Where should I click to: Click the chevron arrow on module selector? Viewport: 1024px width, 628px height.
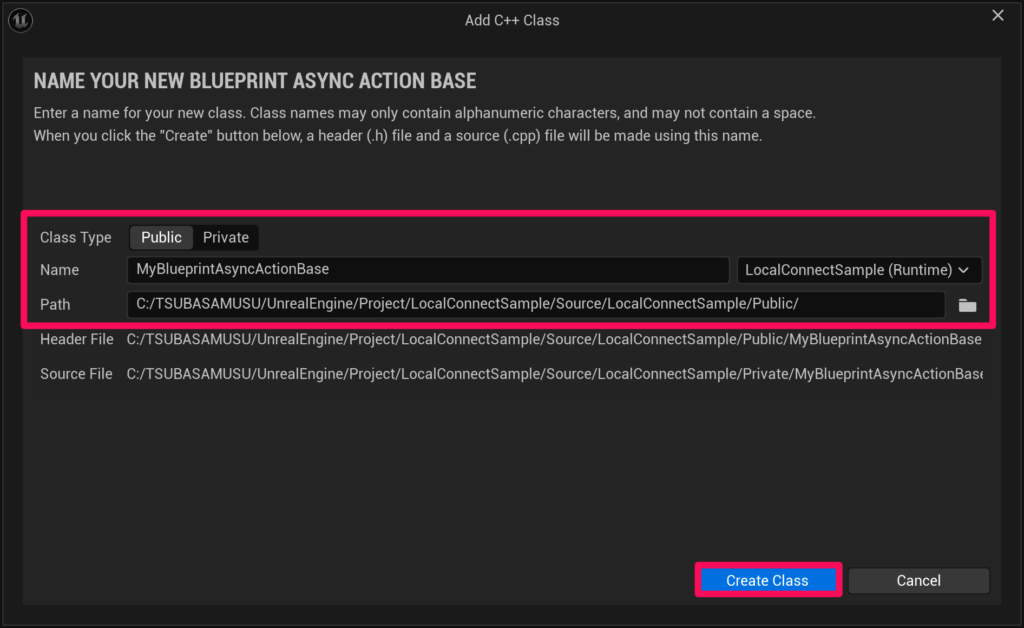click(964, 270)
